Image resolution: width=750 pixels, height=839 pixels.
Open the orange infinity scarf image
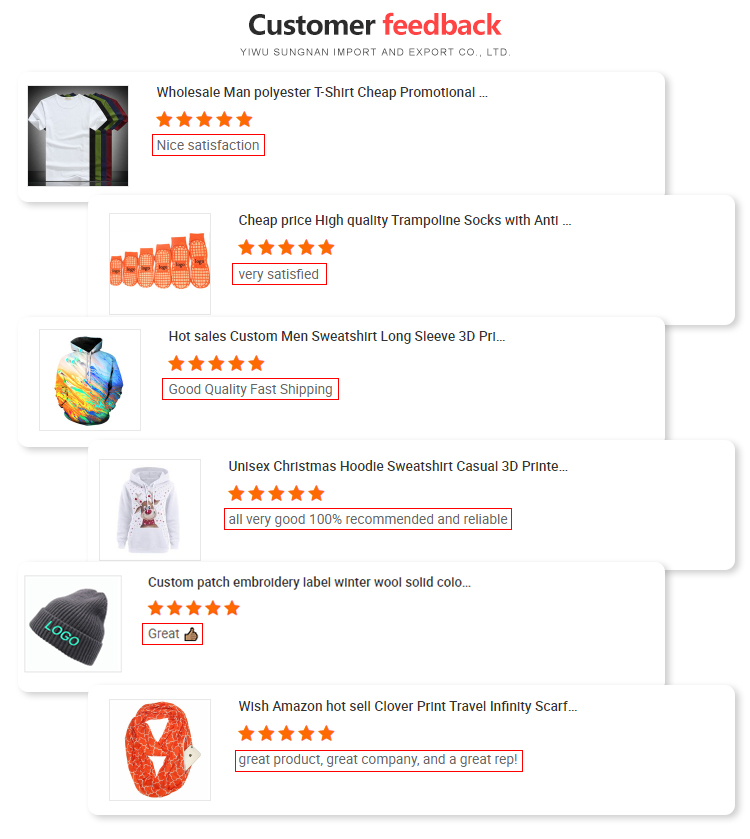click(x=160, y=749)
